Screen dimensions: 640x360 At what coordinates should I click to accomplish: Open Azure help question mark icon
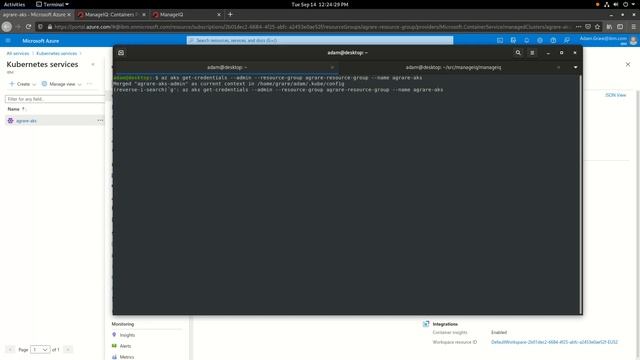click(553, 40)
